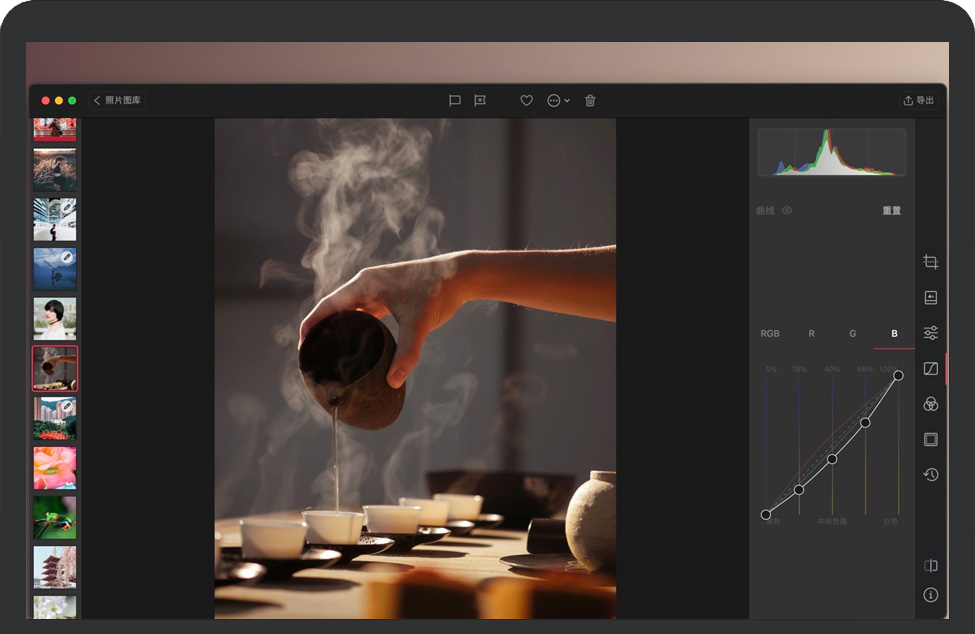The image size is (975, 634).
Task: Select the G channel curve tab
Action: 852,334
